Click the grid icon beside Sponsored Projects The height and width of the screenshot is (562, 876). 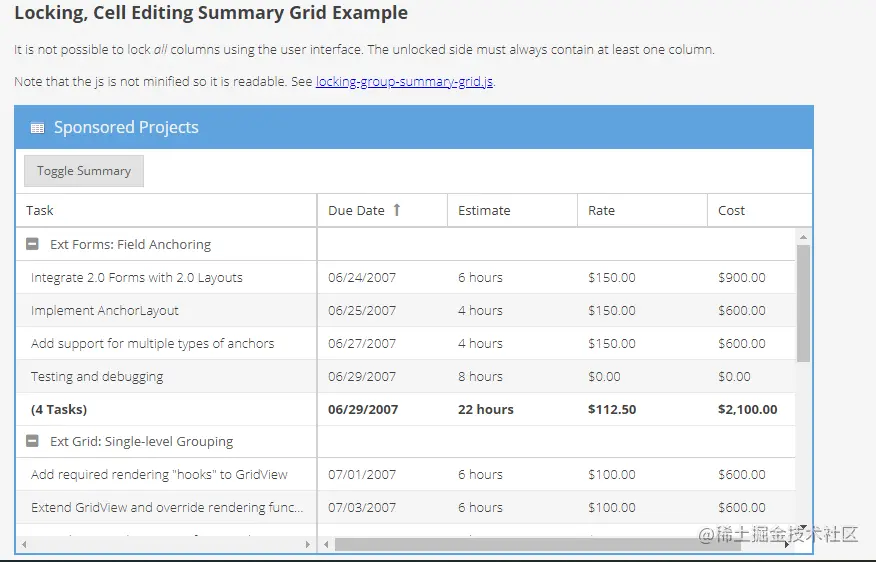coord(37,128)
